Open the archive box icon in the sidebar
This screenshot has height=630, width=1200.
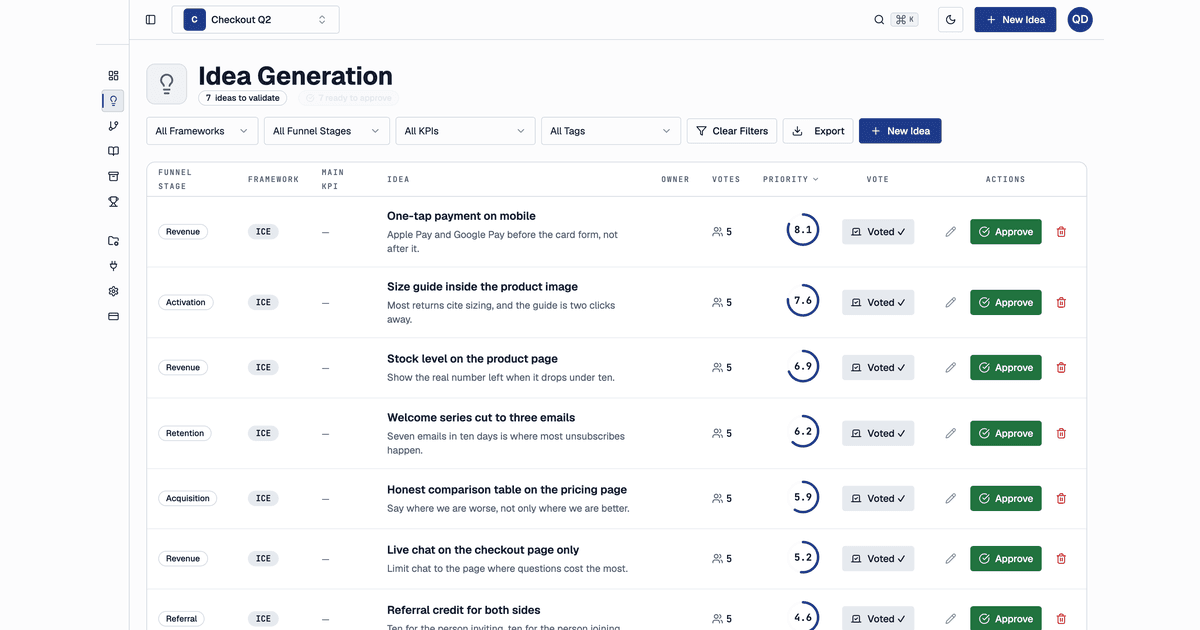113,176
